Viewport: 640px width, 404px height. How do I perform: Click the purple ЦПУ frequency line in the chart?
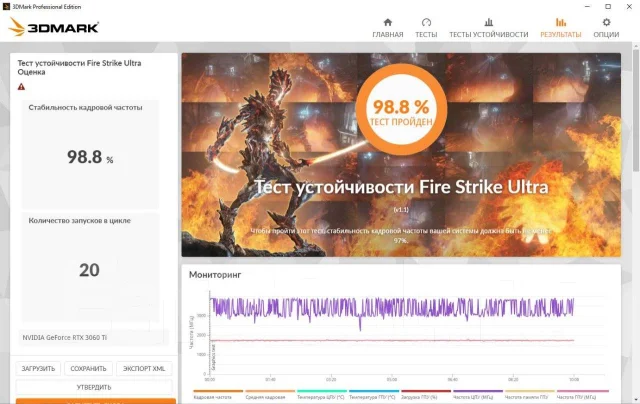(392, 307)
